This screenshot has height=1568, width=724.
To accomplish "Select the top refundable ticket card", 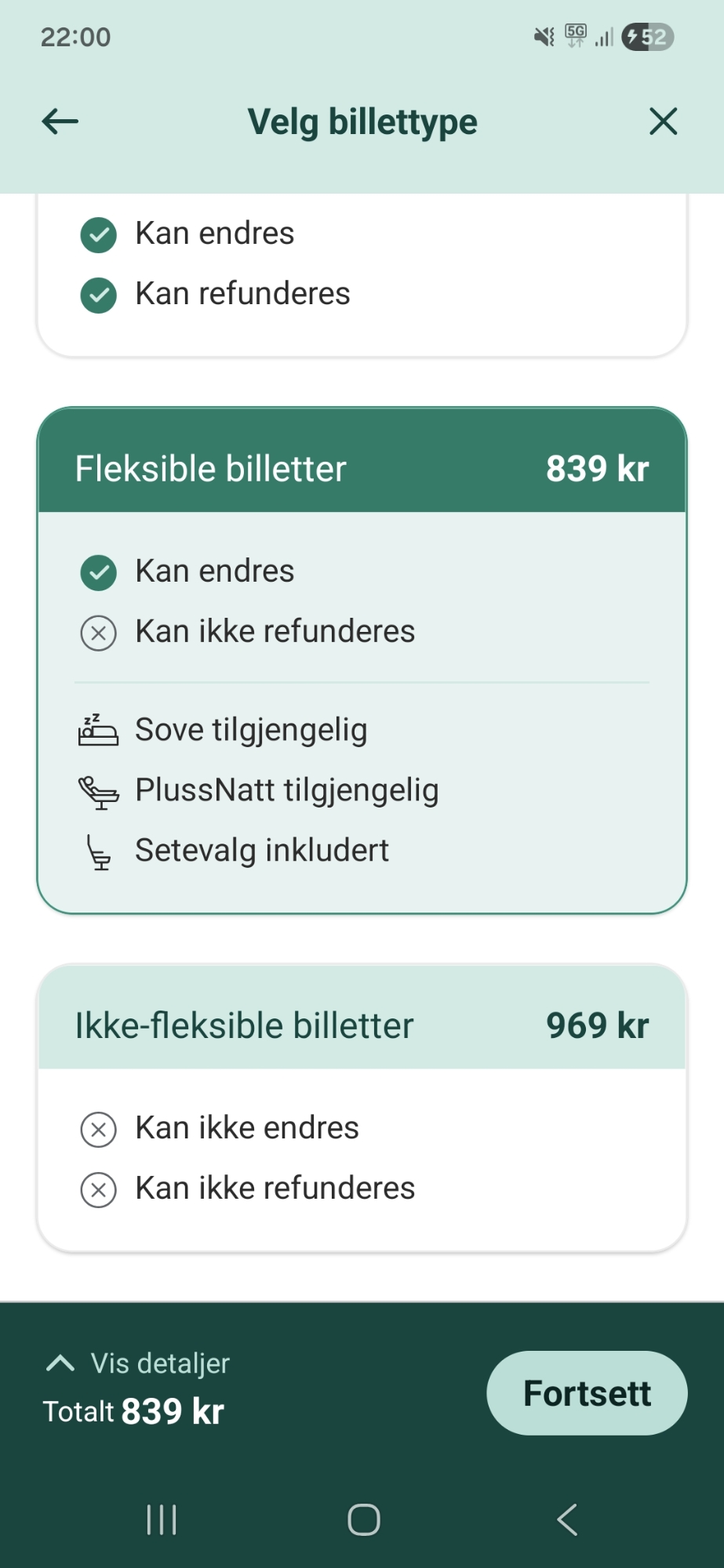I will click(x=362, y=267).
